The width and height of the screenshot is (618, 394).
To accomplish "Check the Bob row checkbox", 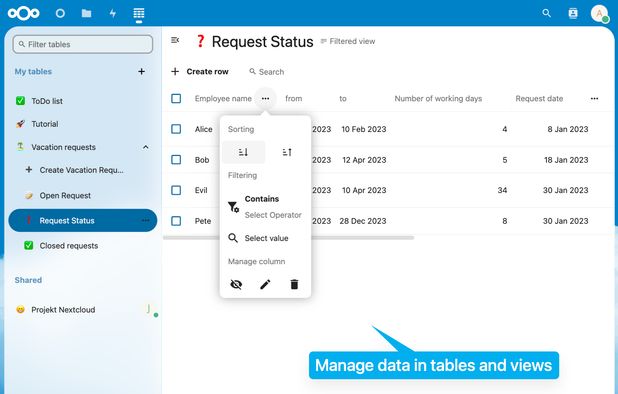I will click(176, 160).
